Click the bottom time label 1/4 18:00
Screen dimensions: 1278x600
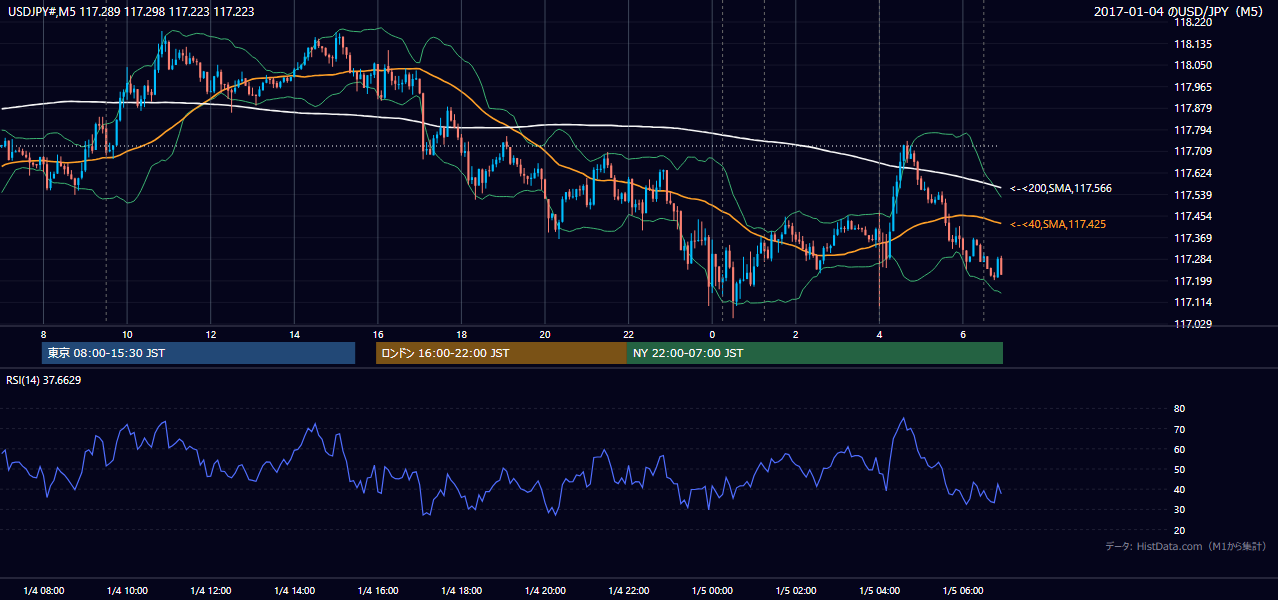tap(461, 591)
